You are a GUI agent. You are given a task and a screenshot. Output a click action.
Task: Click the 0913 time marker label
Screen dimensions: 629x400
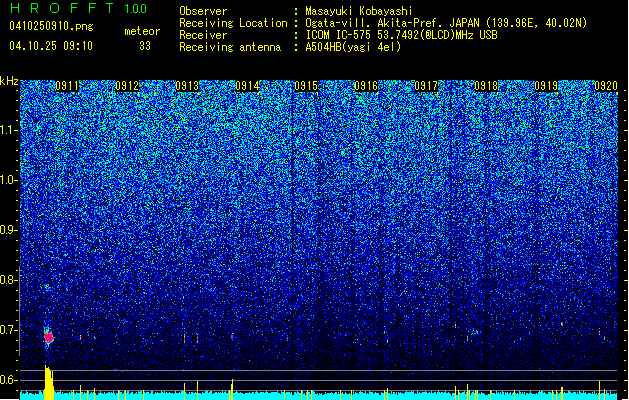[x=187, y=86]
